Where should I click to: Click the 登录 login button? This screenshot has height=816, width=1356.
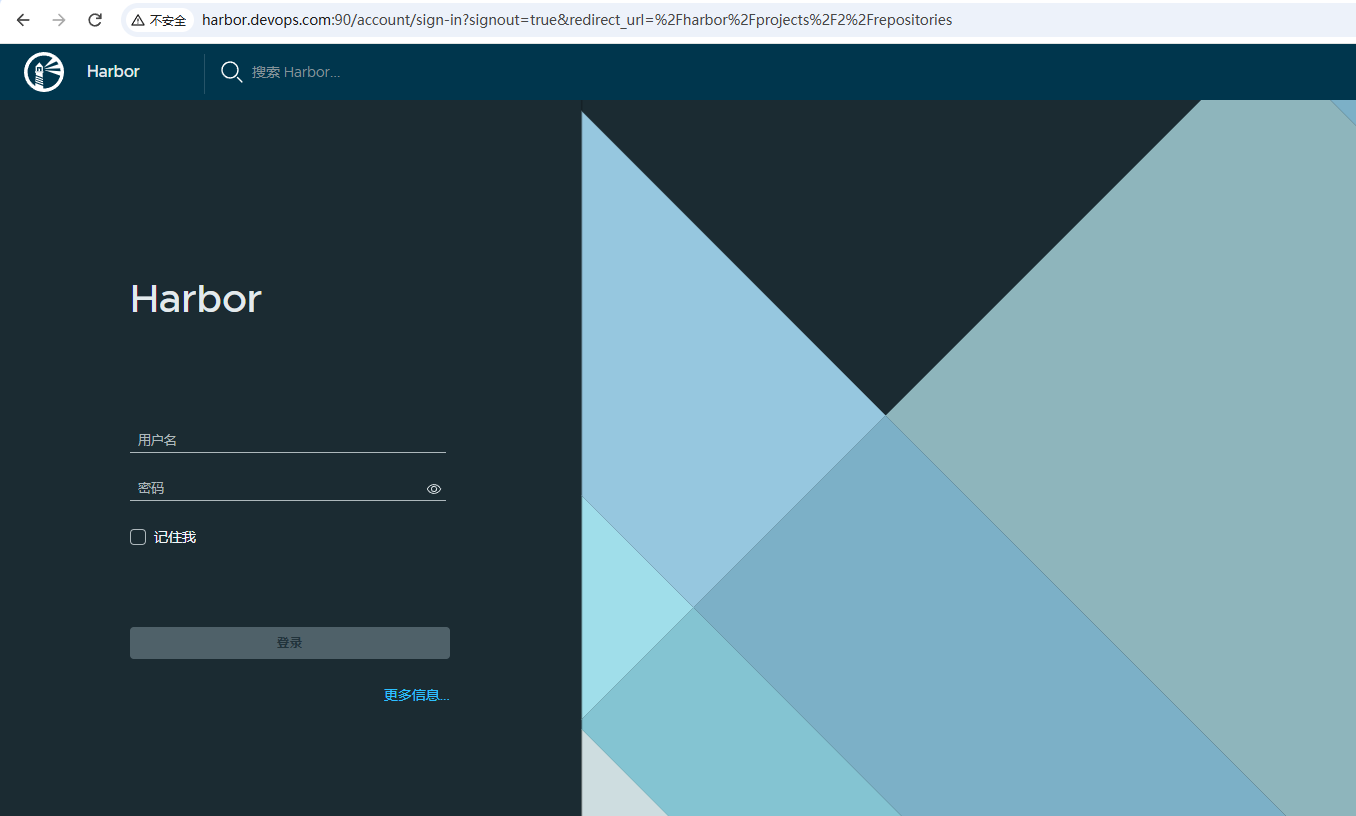pos(290,643)
